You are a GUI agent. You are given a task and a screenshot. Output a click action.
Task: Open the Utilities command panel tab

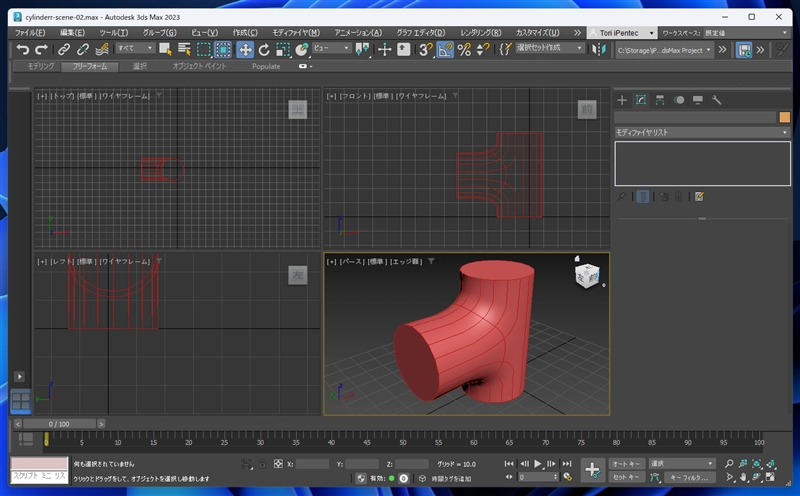click(716, 100)
